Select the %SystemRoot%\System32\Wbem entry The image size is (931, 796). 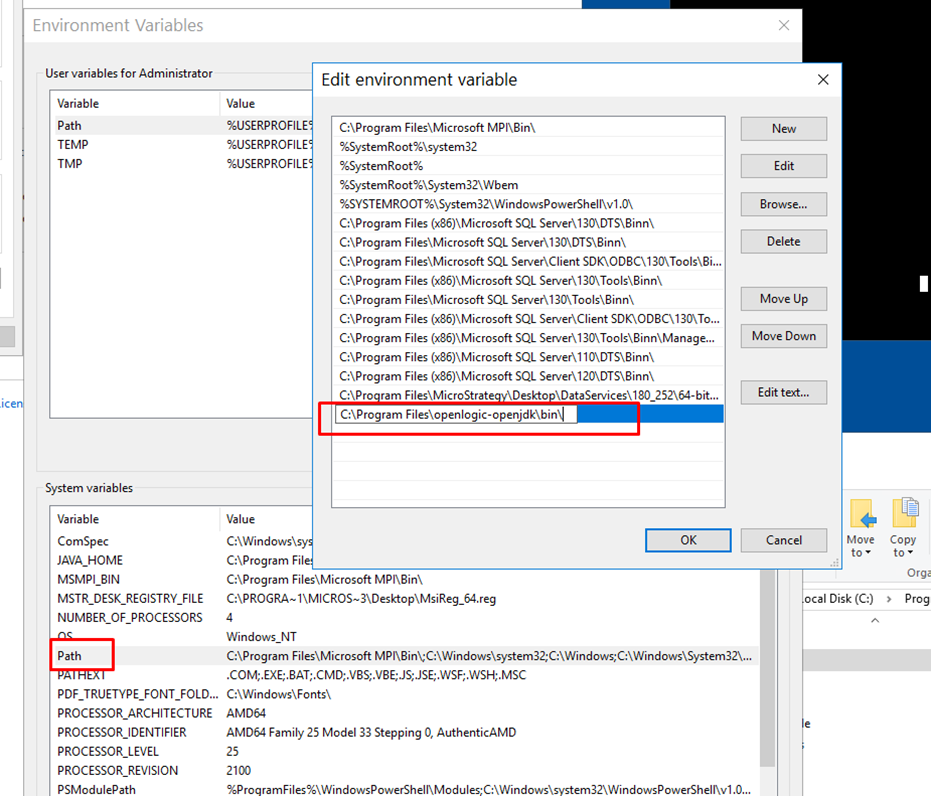tap(528, 185)
